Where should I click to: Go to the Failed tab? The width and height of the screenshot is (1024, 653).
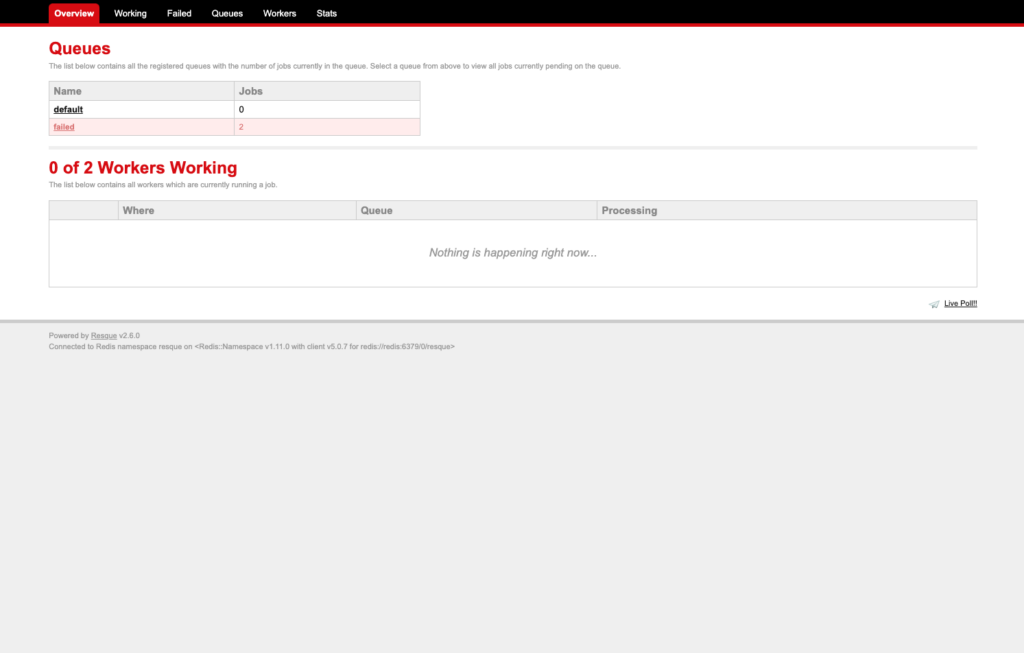[179, 14]
